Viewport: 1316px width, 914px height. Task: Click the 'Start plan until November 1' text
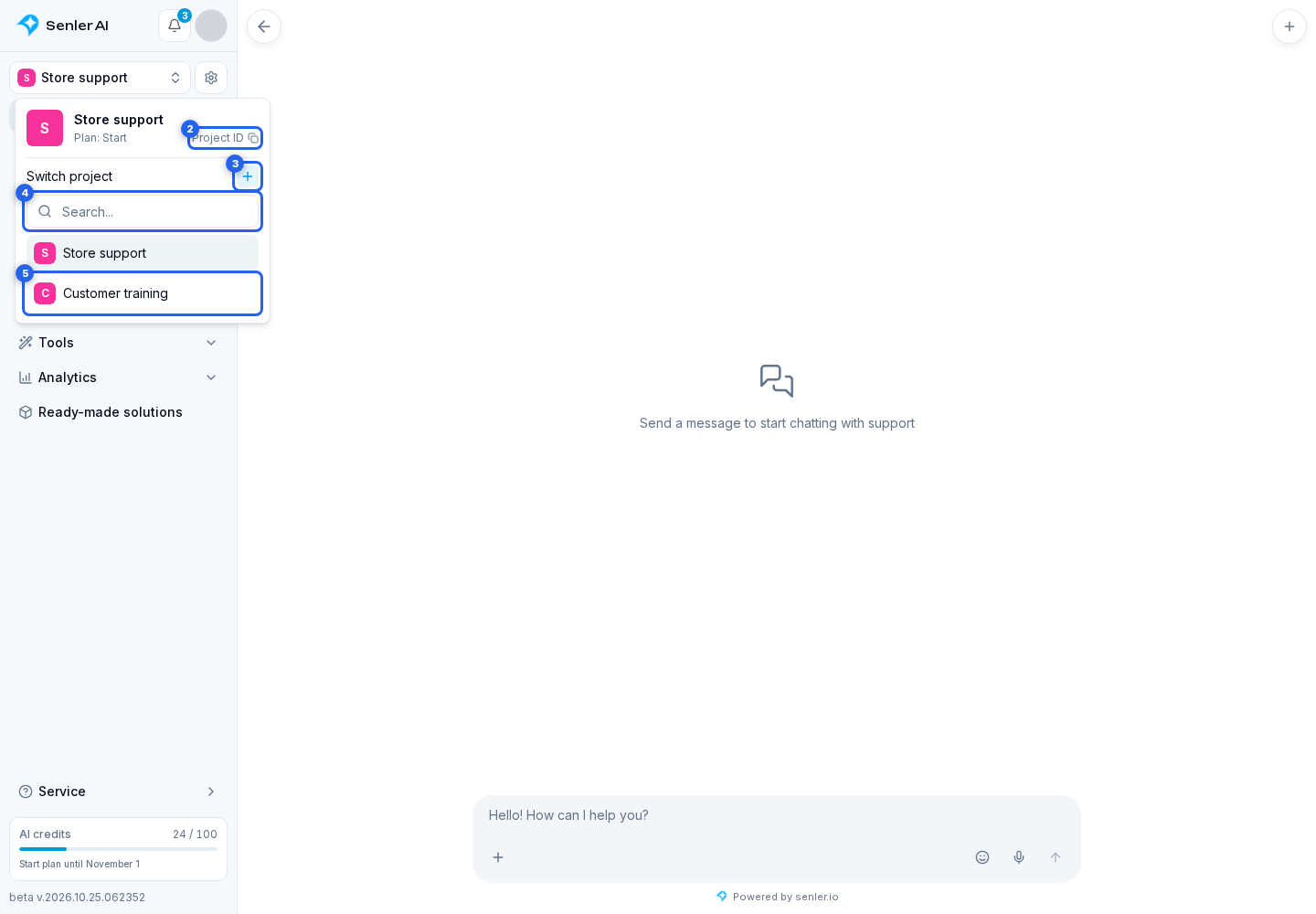click(x=80, y=864)
